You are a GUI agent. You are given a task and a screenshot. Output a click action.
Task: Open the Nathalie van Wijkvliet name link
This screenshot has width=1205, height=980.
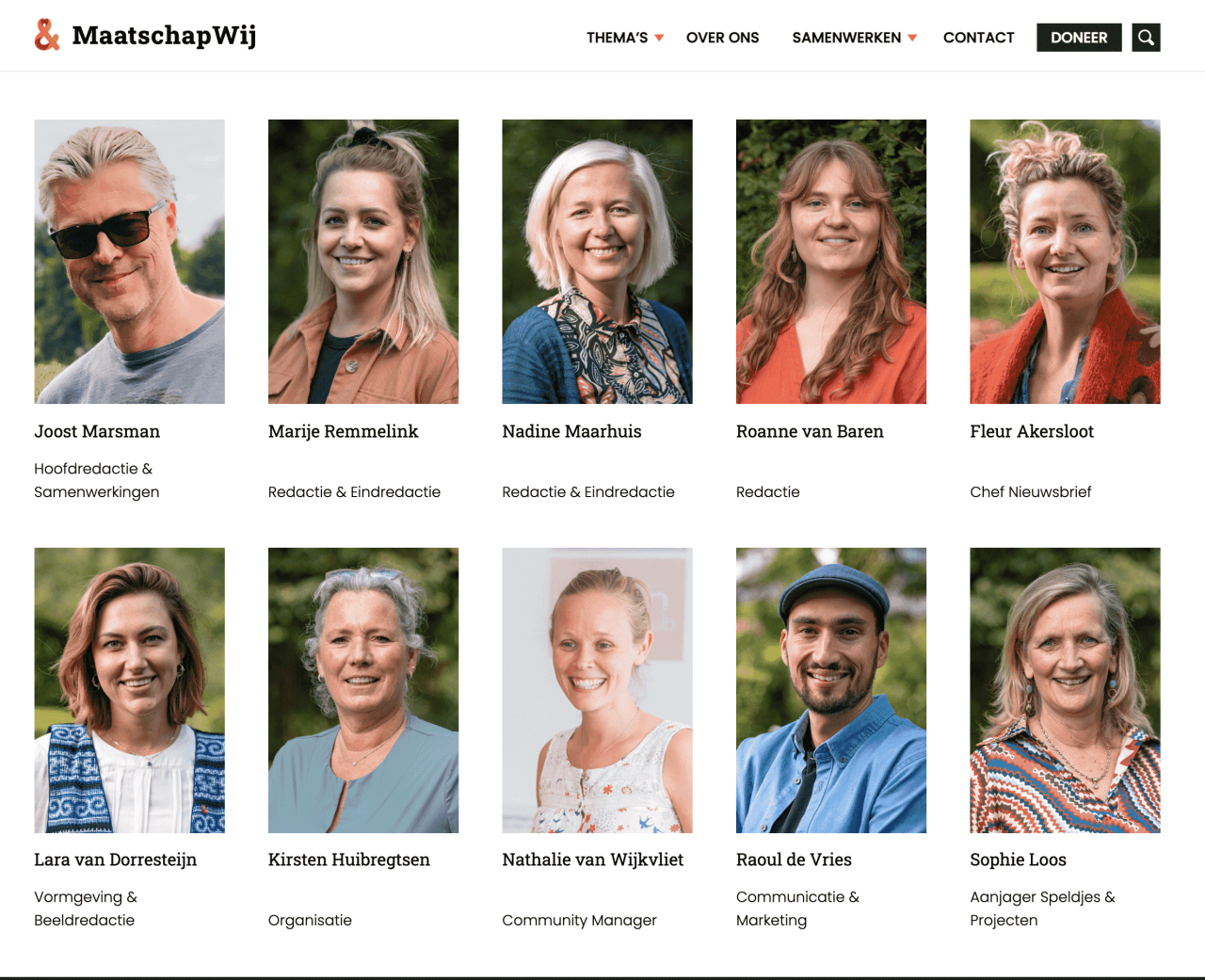[593, 860]
